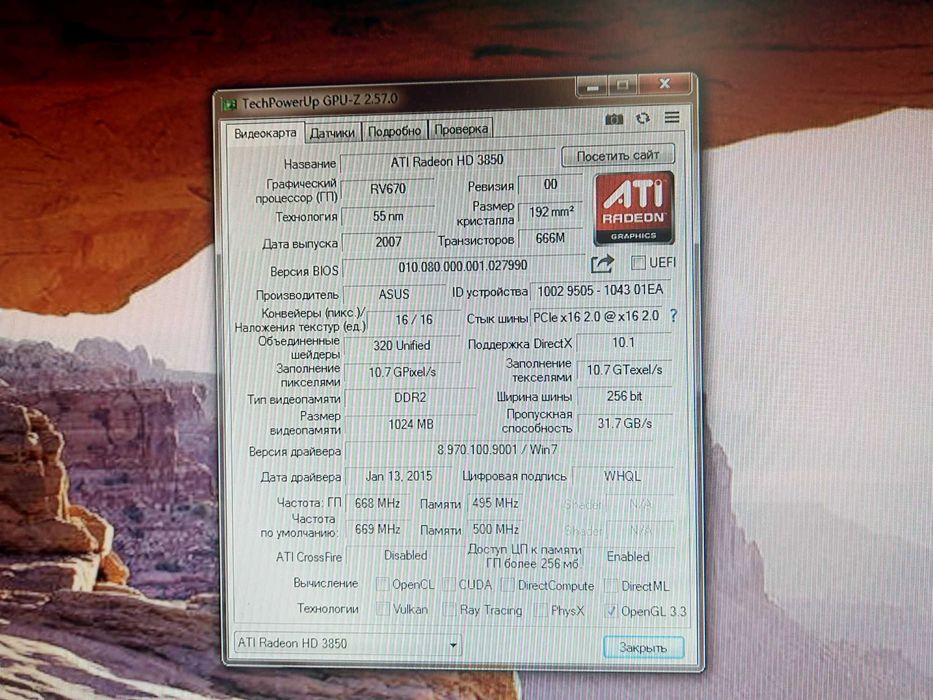
Task: Click the 10.7 GPixel/s fillrate value
Action: 402,372
